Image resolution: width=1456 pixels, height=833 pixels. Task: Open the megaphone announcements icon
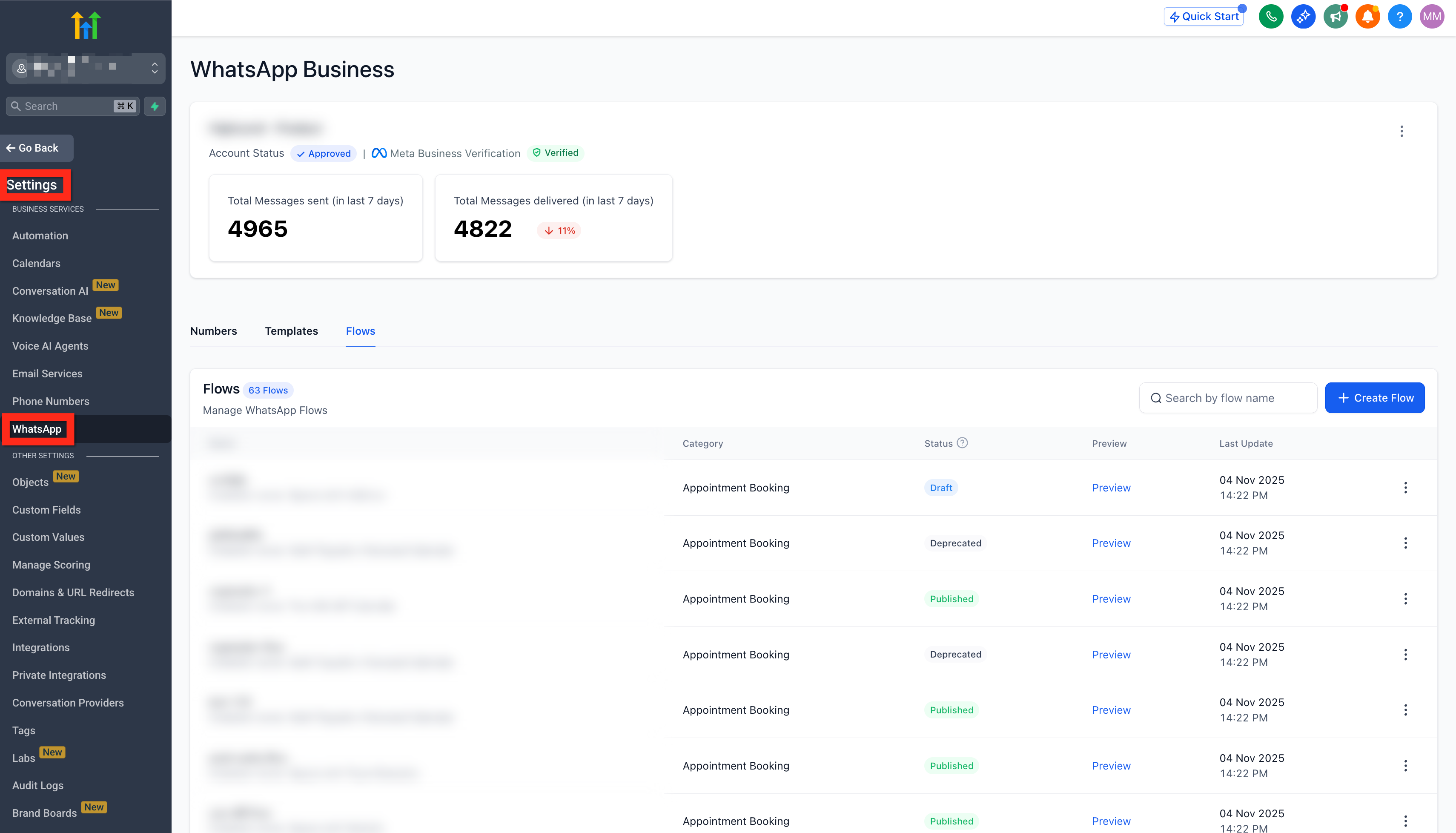pyautogui.click(x=1336, y=17)
